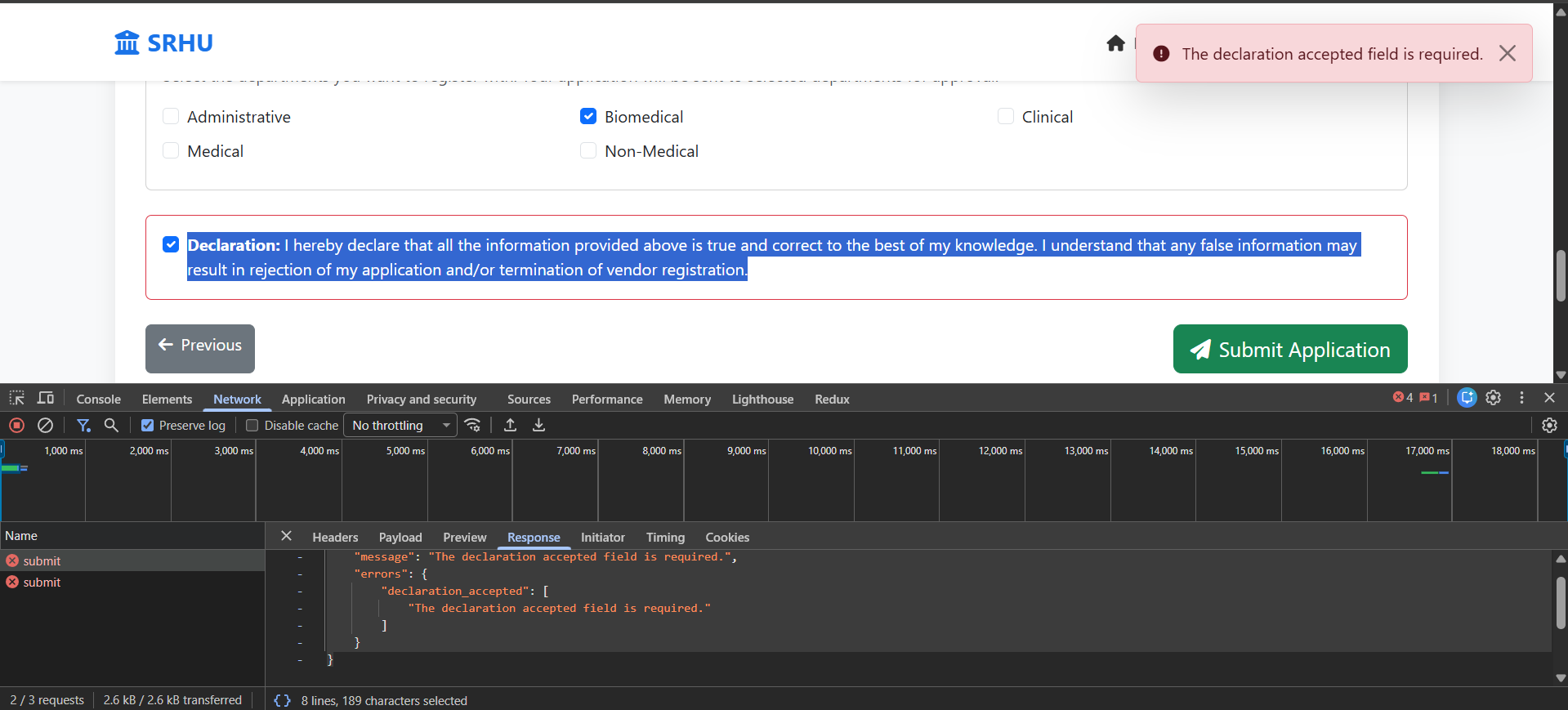Viewport: 1568px width, 710px height.
Task: Click the Previous button
Action: pyautogui.click(x=200, y=346)
